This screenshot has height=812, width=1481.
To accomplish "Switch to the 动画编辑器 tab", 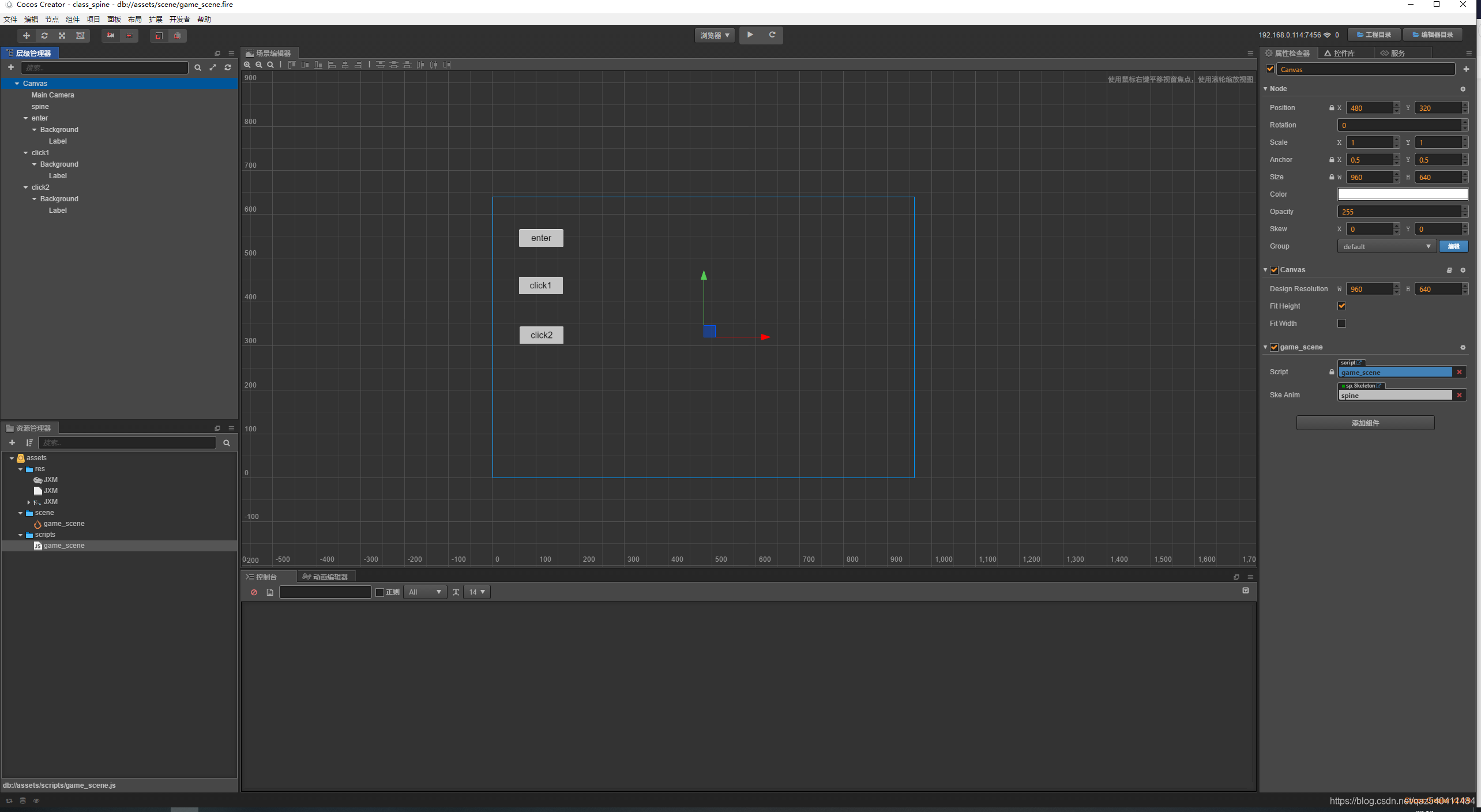I will (326, 577).
